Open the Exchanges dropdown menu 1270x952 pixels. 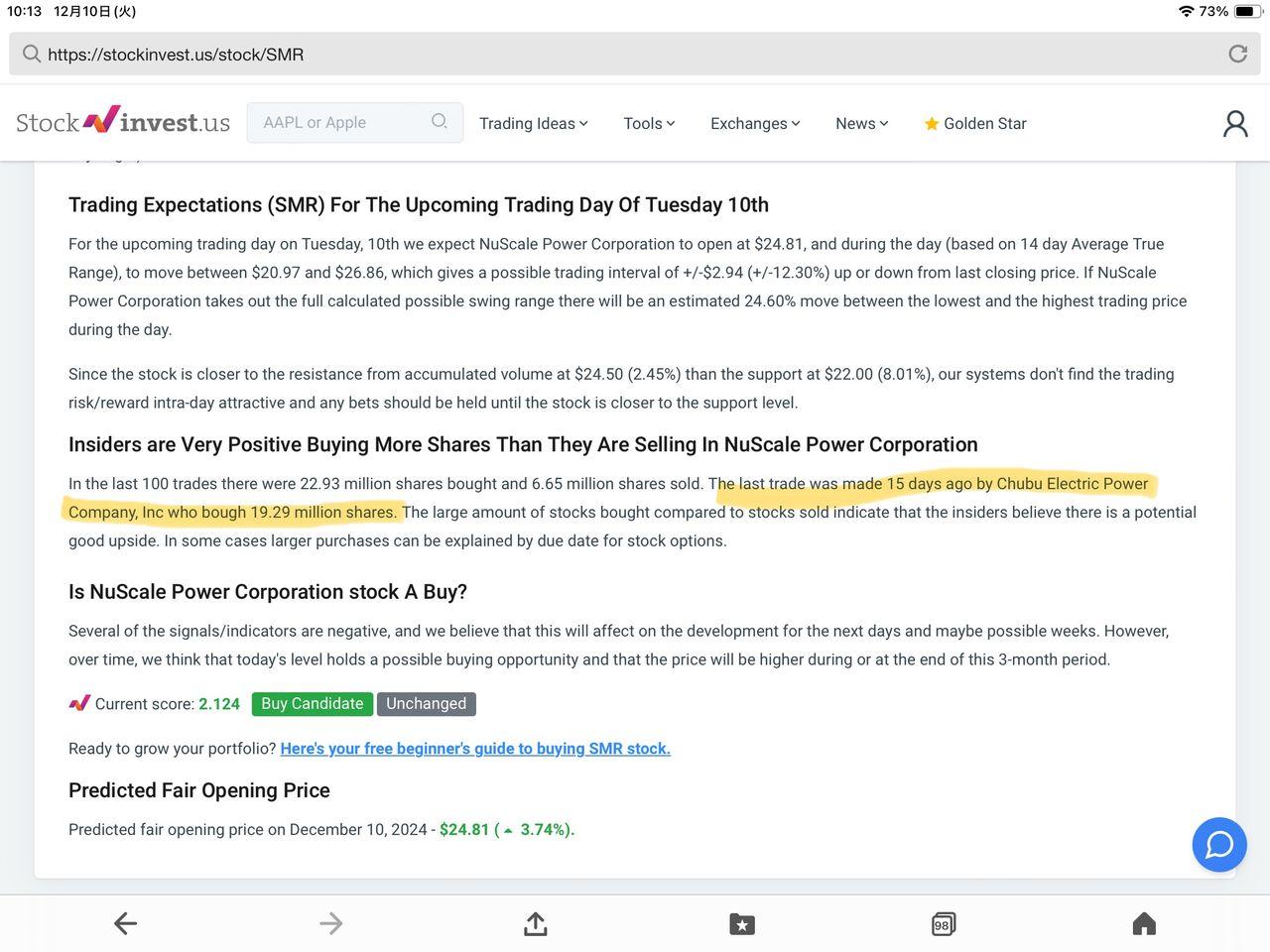click(755, 123)
